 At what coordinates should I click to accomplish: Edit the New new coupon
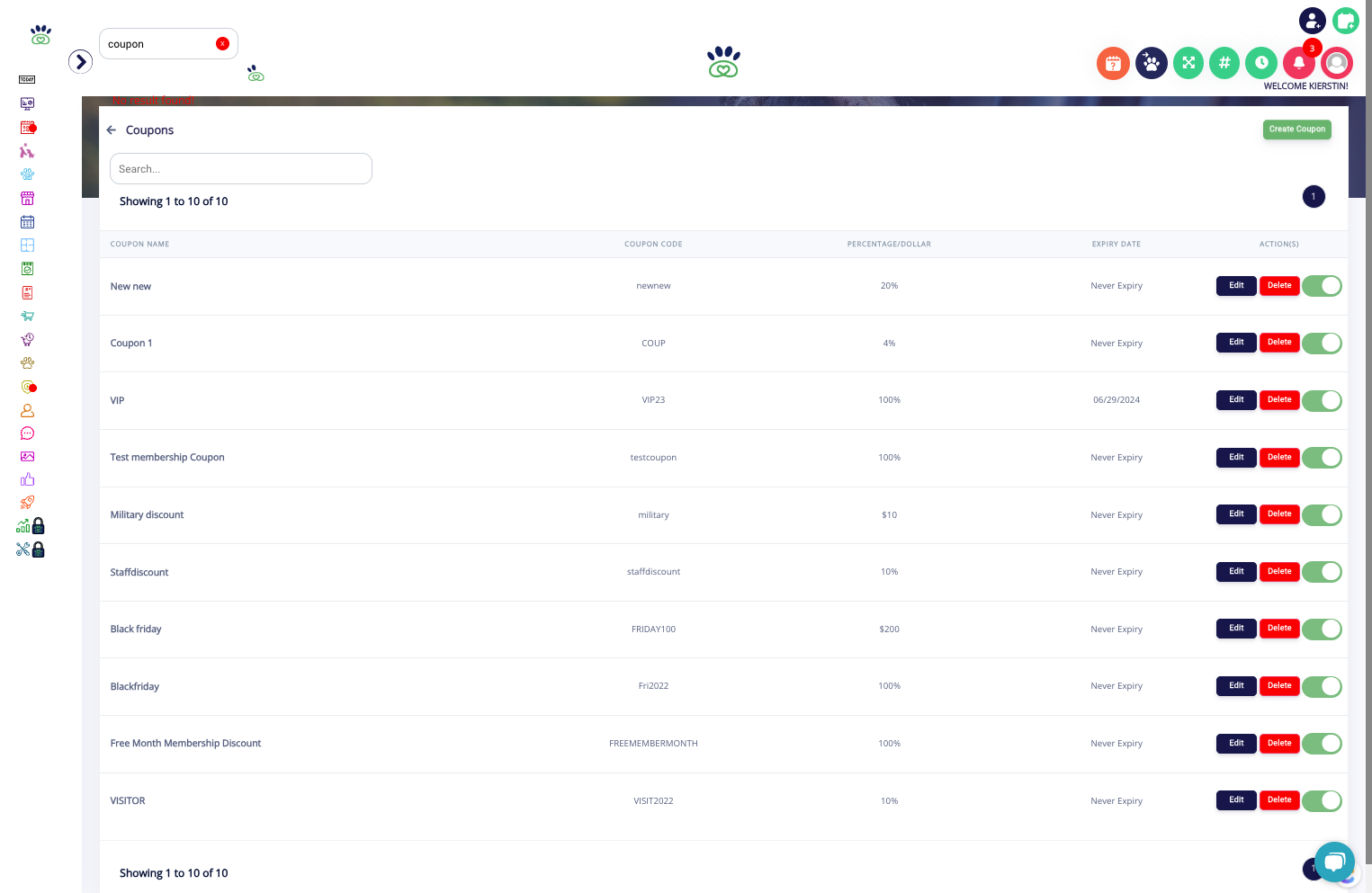1236,286
